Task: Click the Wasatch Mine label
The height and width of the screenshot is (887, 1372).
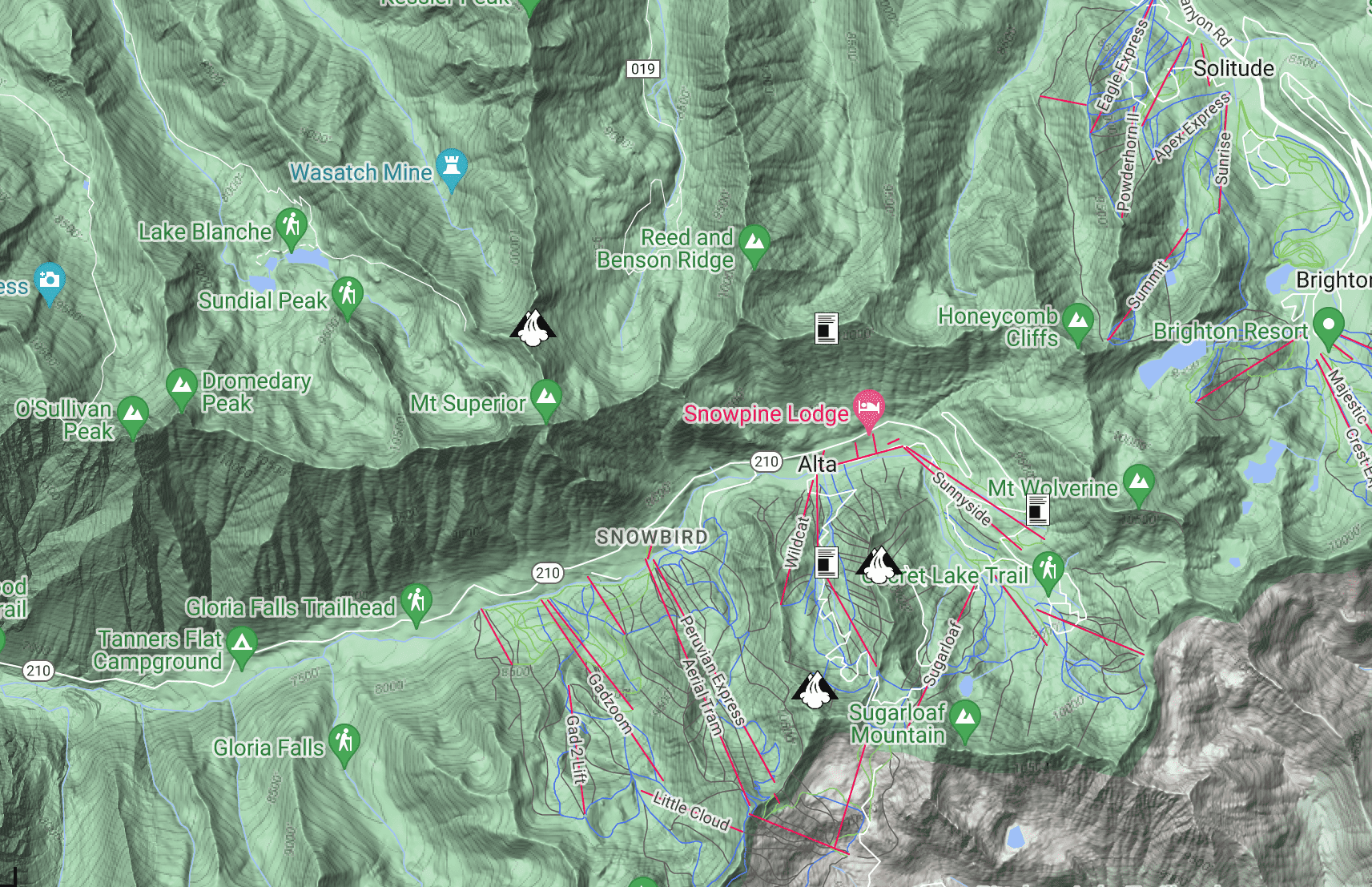Action: click(x=360, y=172)
